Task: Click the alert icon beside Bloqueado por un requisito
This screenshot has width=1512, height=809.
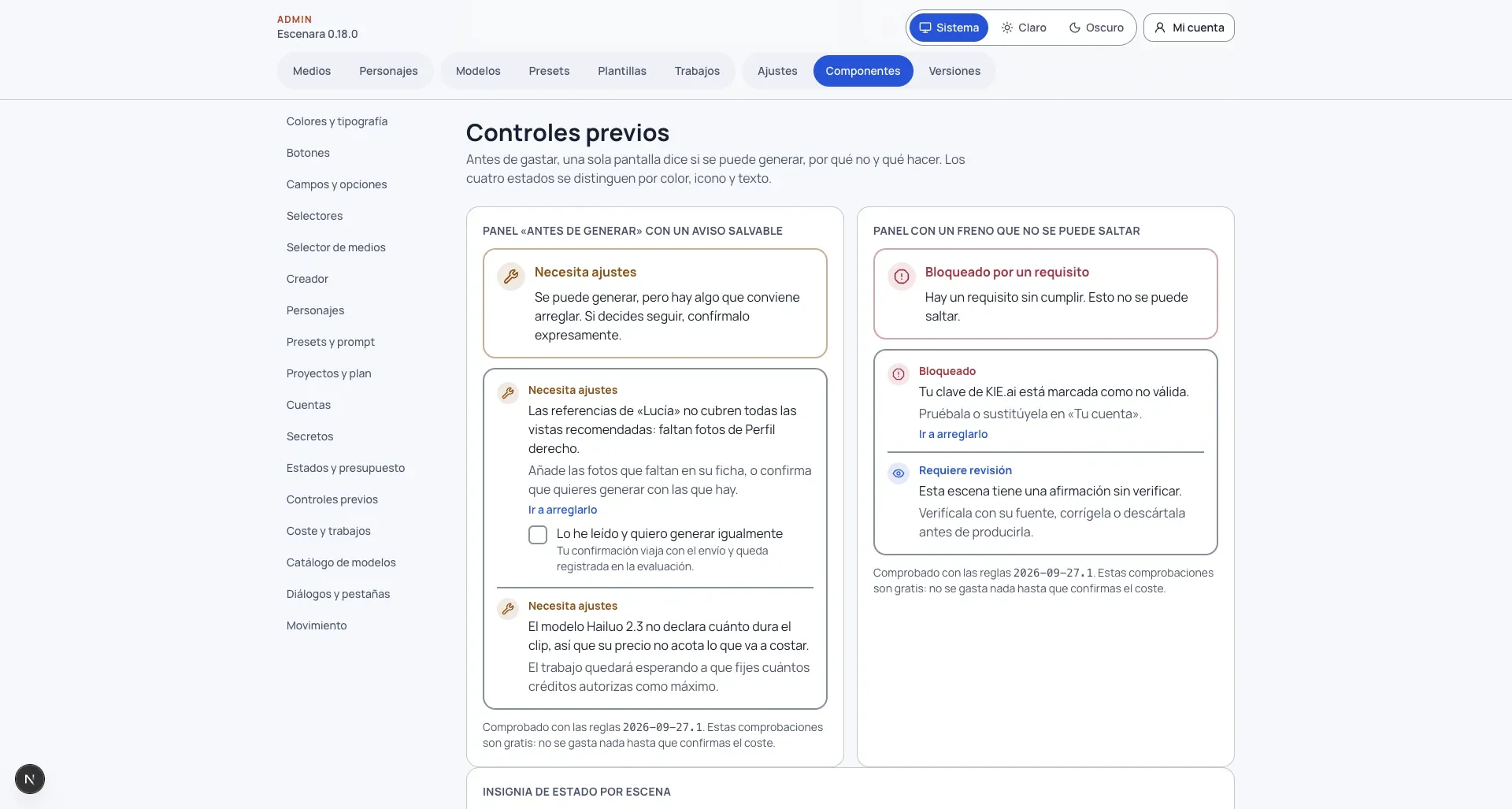Action: 902,276
